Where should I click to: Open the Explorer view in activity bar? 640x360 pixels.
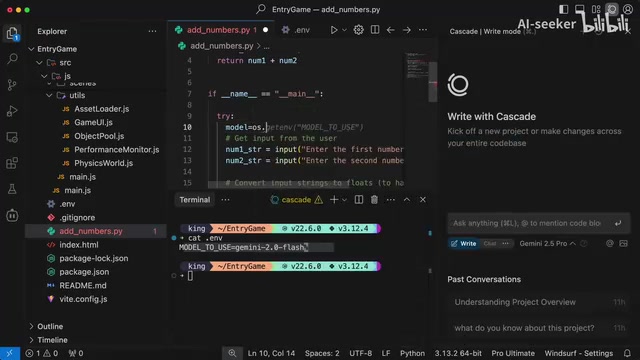point(12,33)
